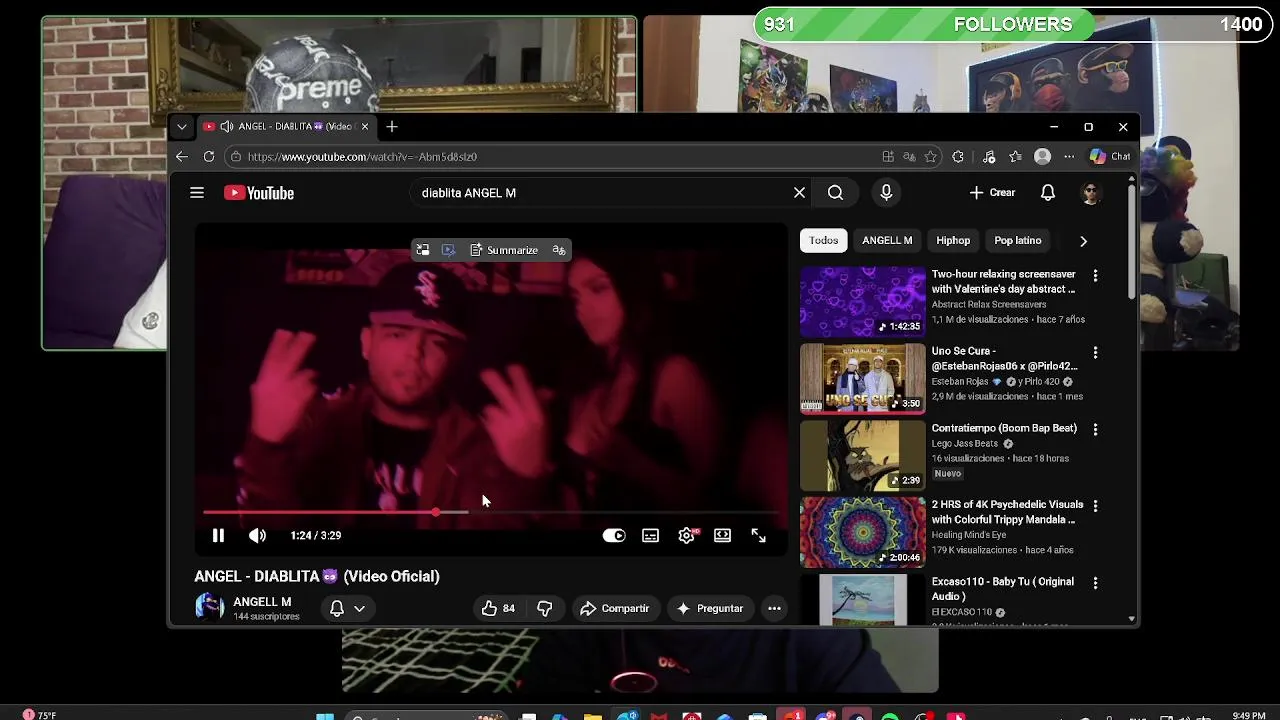Open the Two-hour relaxing screensaver thumbnail
Screen dimensions: 1280x720
(863, 301)
